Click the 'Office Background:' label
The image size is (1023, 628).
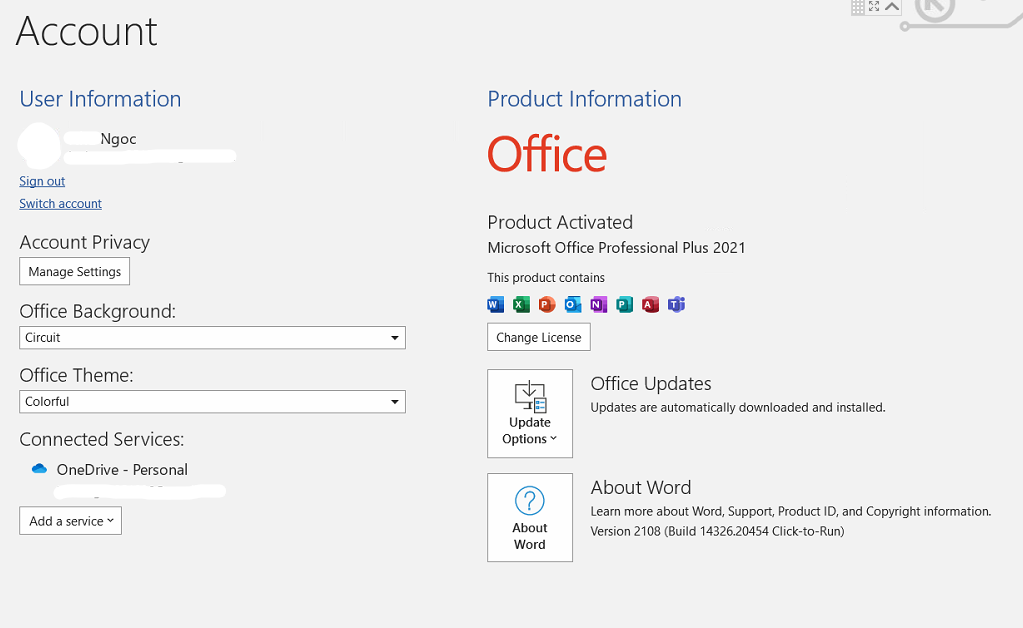(x=98, y=311)
